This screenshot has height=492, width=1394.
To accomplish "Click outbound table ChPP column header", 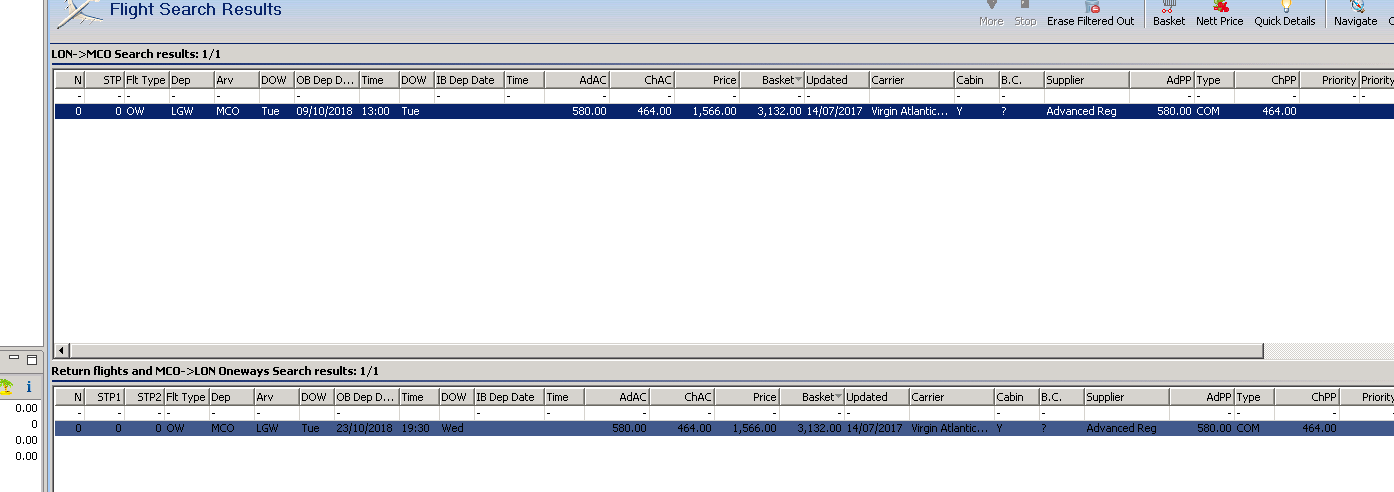I will (x=1267, y=80).
